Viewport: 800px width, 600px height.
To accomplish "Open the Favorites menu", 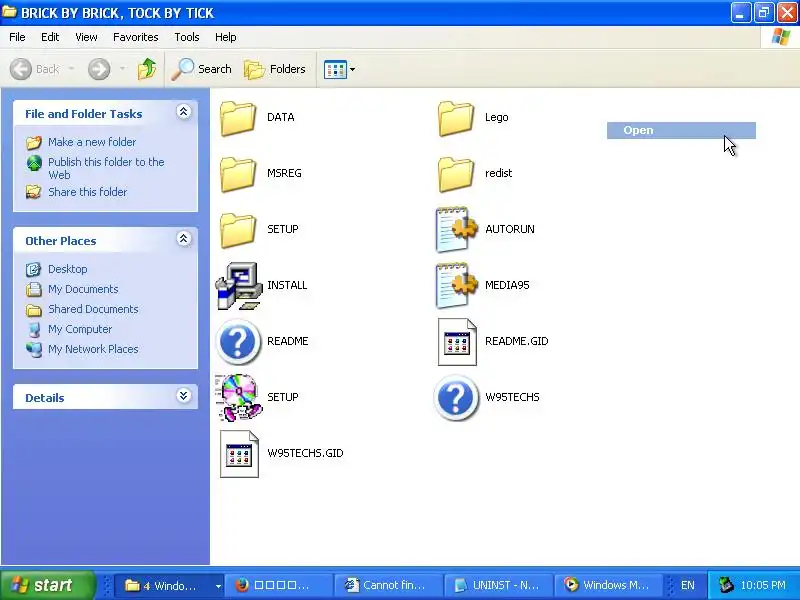I will (136, 37).
